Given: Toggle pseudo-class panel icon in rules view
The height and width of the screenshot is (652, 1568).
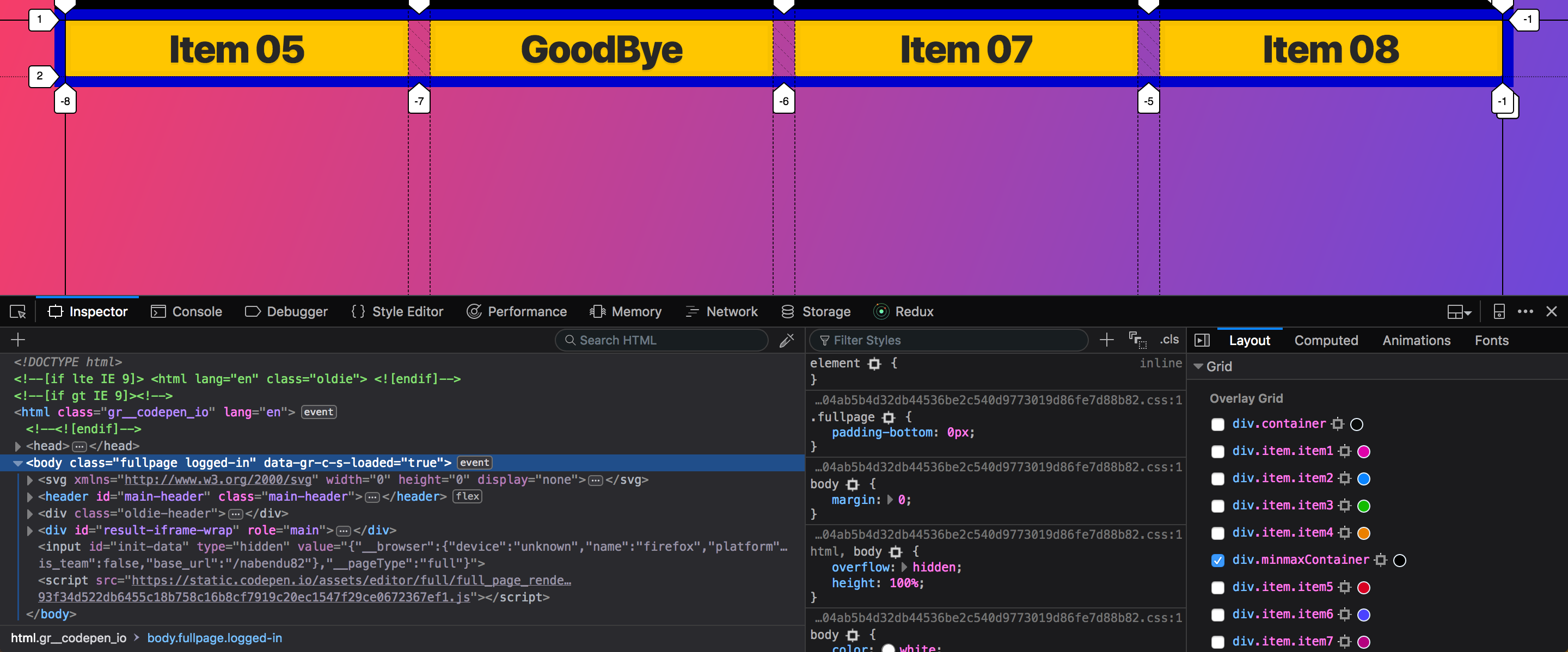Looking at the screenshot, I should point(1137,340).
